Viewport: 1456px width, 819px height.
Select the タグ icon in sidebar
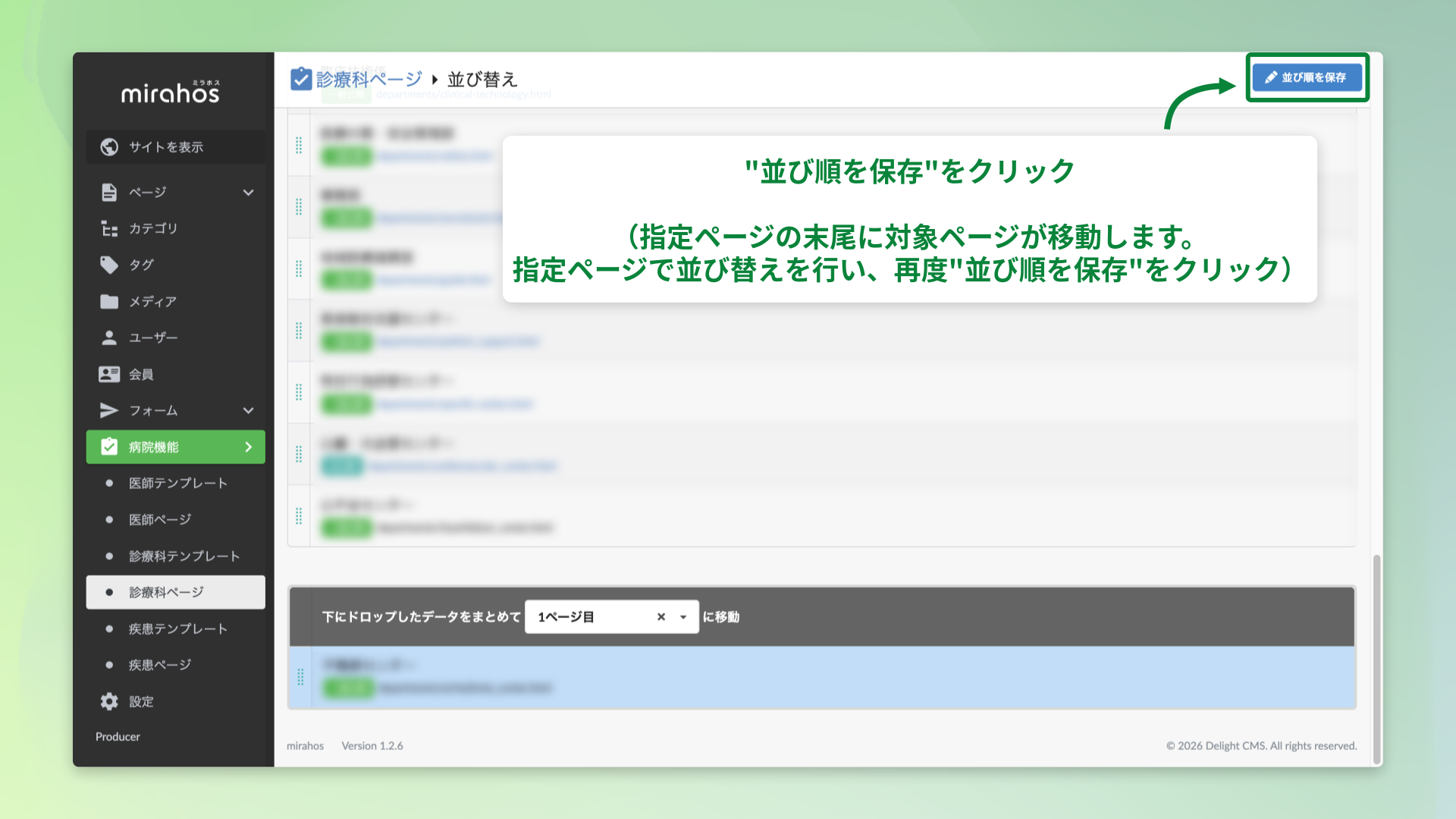(x=108, y=265)
